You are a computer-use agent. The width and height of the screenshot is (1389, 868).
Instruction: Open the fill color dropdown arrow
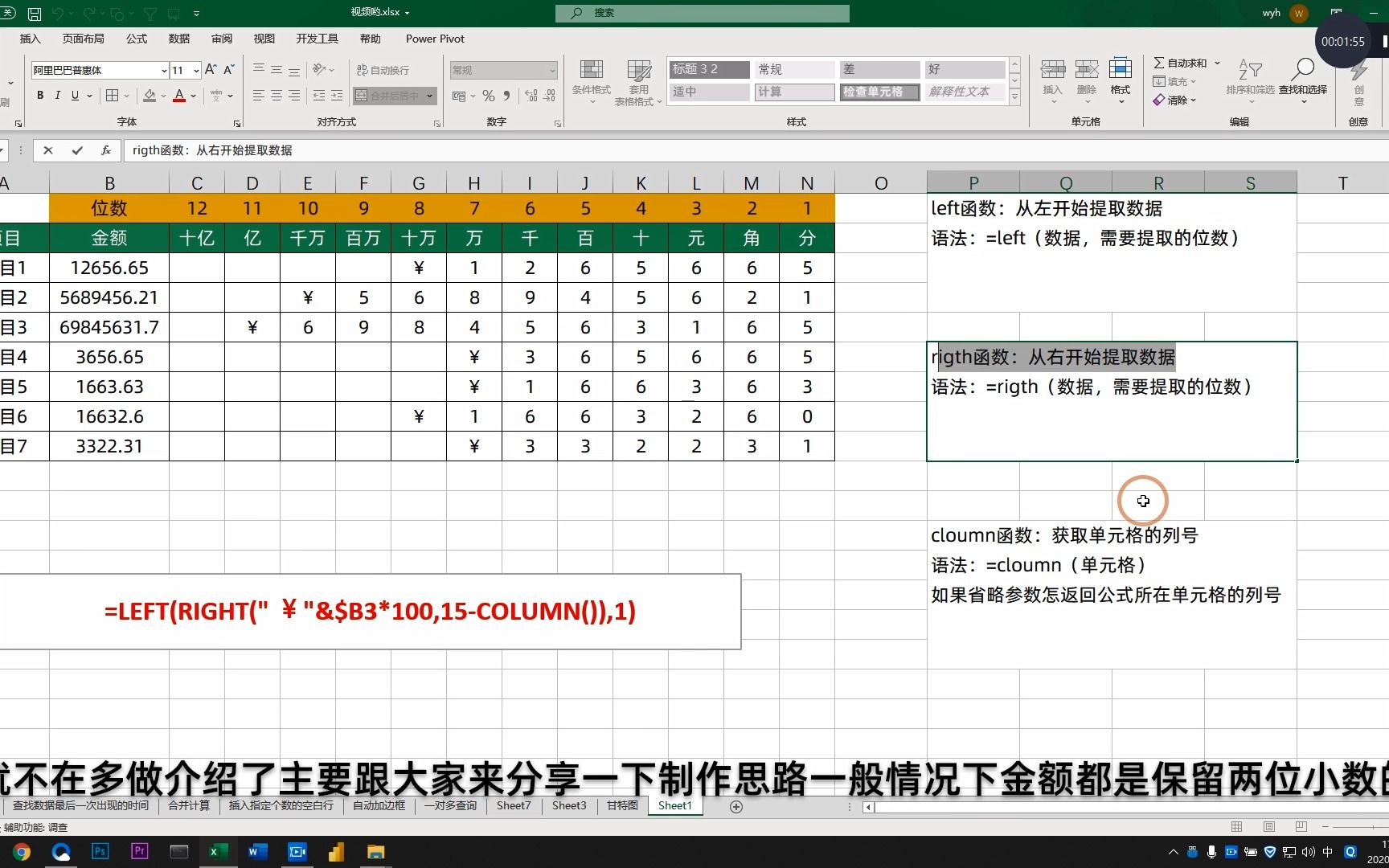click(x=163, y=96)
